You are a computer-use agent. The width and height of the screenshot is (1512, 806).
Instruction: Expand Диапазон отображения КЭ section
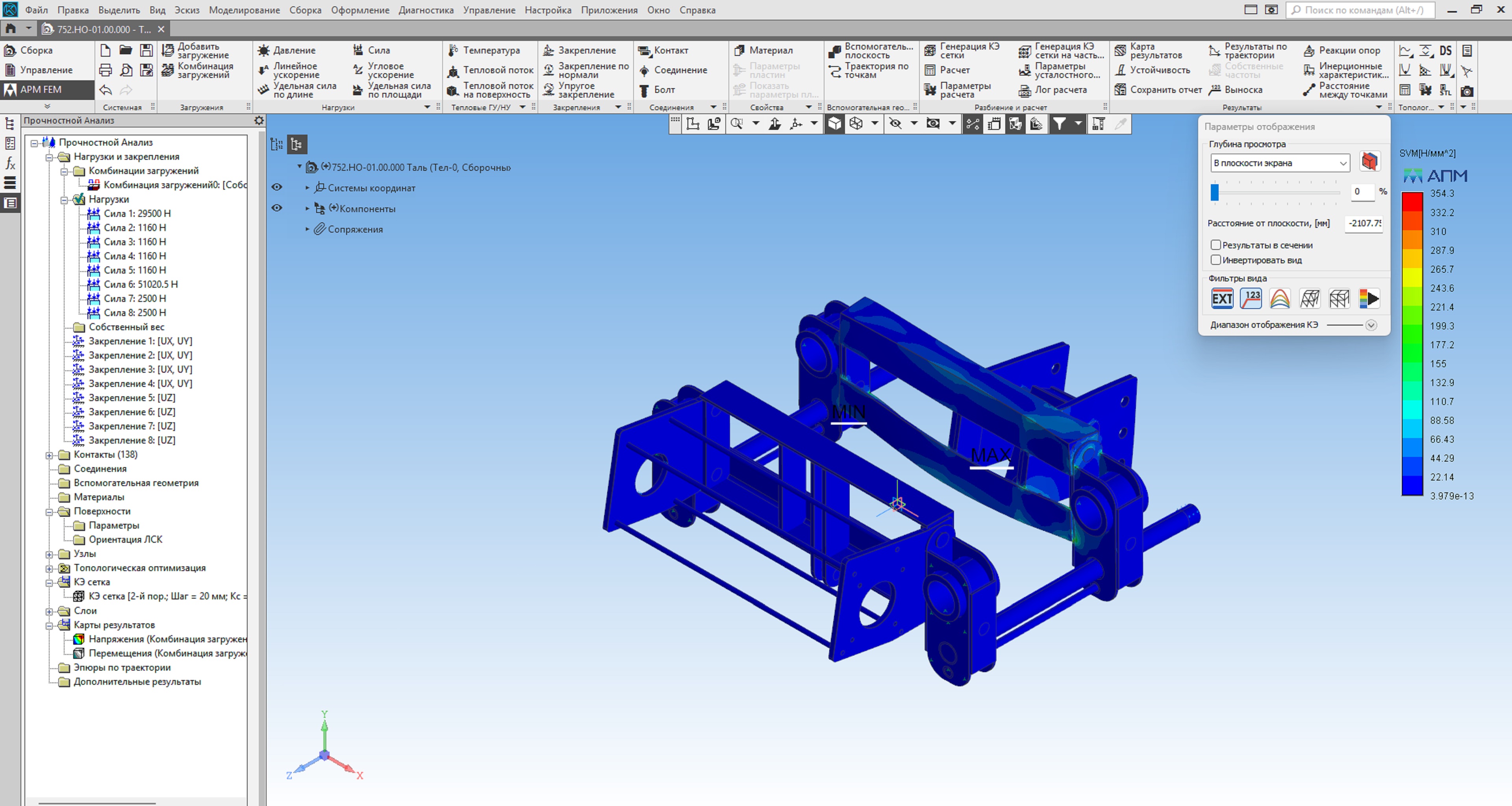tap(1371, 325)
